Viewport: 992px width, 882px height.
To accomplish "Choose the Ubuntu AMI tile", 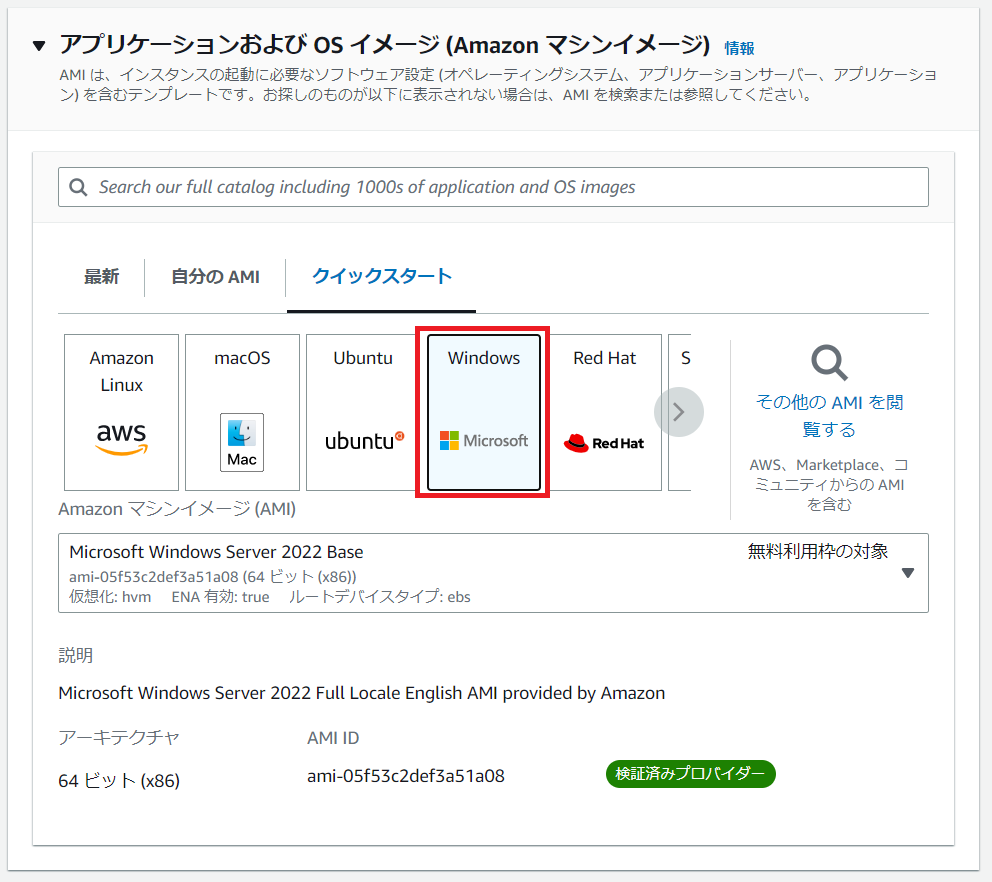I will click(363, 413).
